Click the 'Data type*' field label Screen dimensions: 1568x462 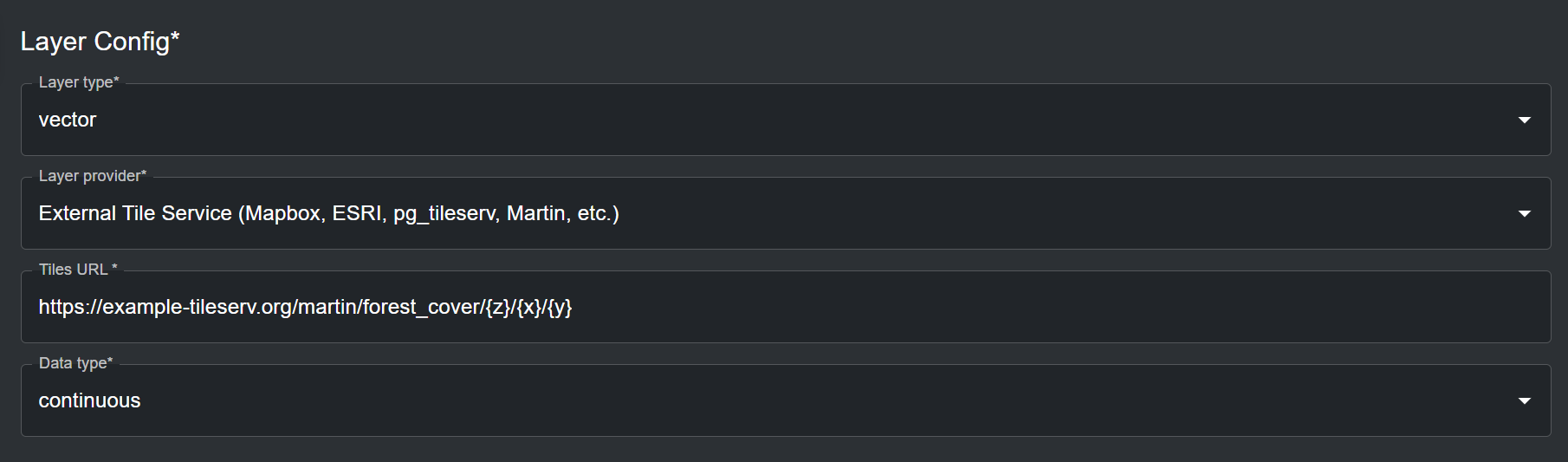pyautogui.click(x=75, y=363)
